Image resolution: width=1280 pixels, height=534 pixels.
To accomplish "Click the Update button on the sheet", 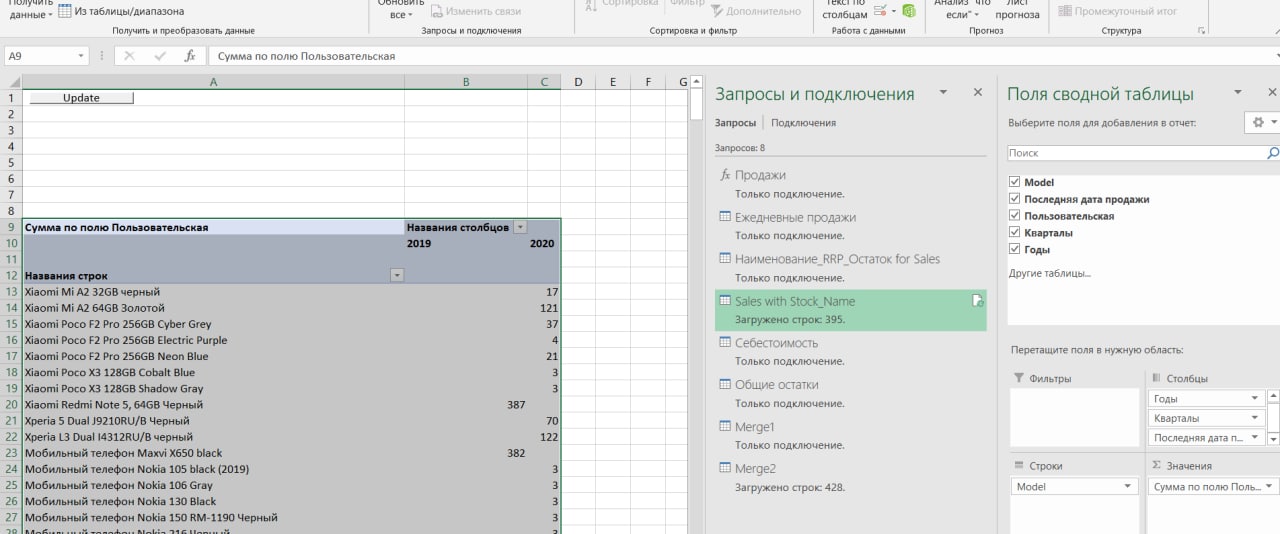I will click(x=81, y=98).
